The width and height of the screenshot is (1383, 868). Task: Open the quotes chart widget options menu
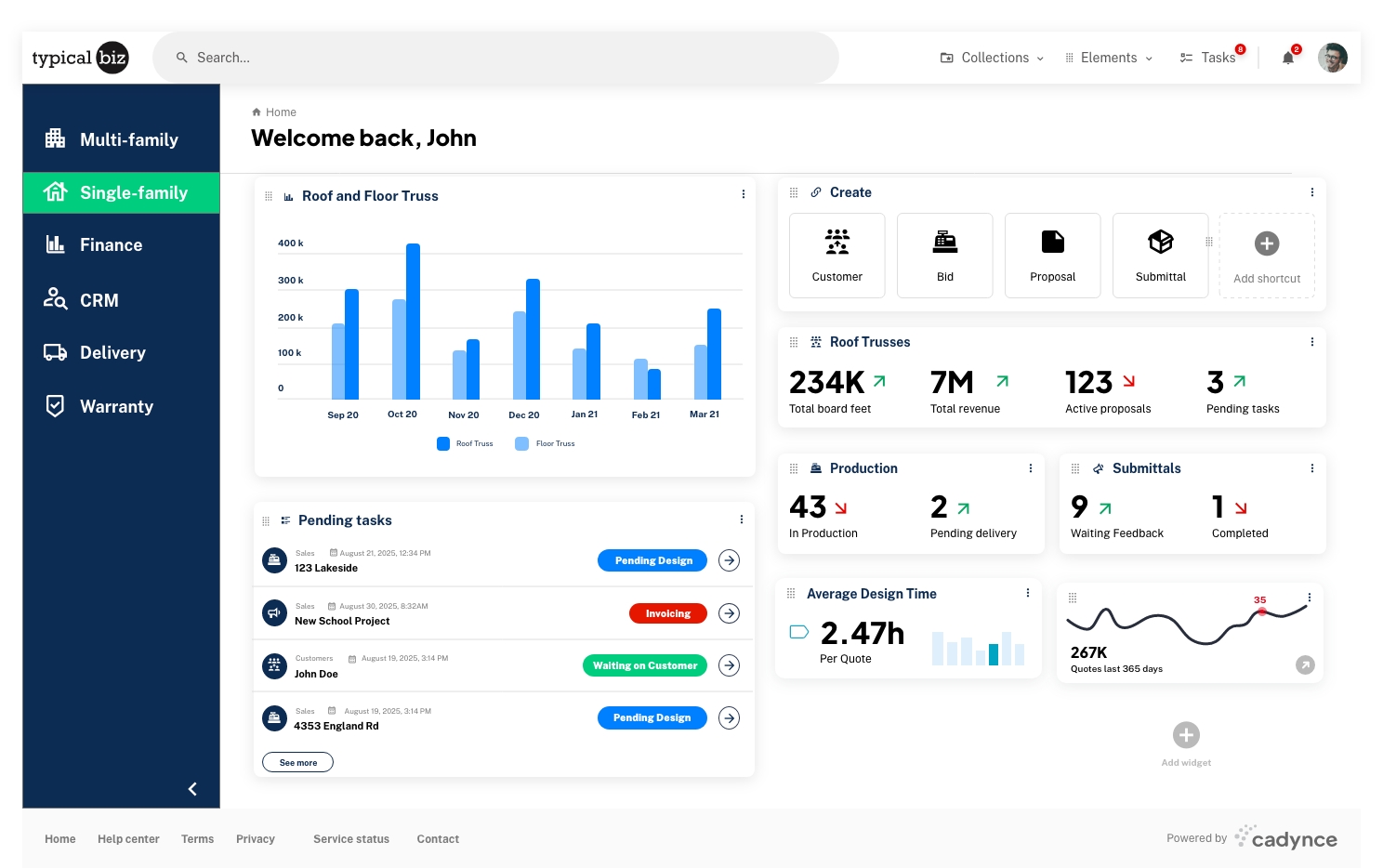tap(1310, 598)
